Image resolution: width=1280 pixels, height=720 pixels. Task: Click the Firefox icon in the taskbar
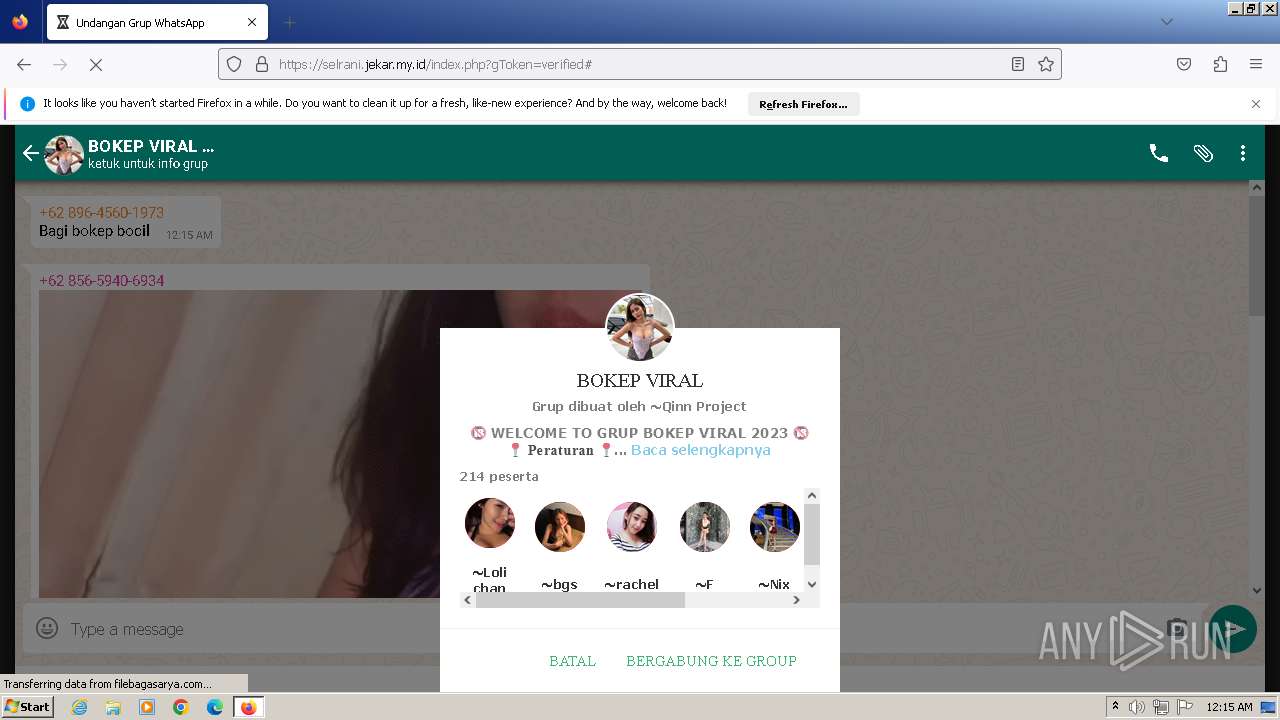(x=249, y=707)
